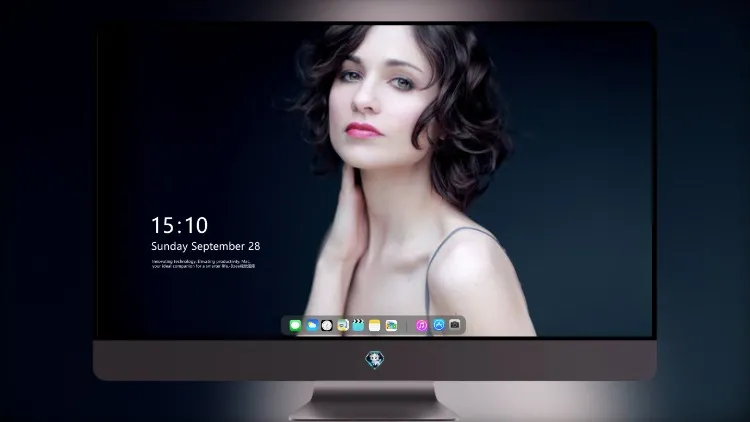Open the yellow Notes app

click(375, 325)
